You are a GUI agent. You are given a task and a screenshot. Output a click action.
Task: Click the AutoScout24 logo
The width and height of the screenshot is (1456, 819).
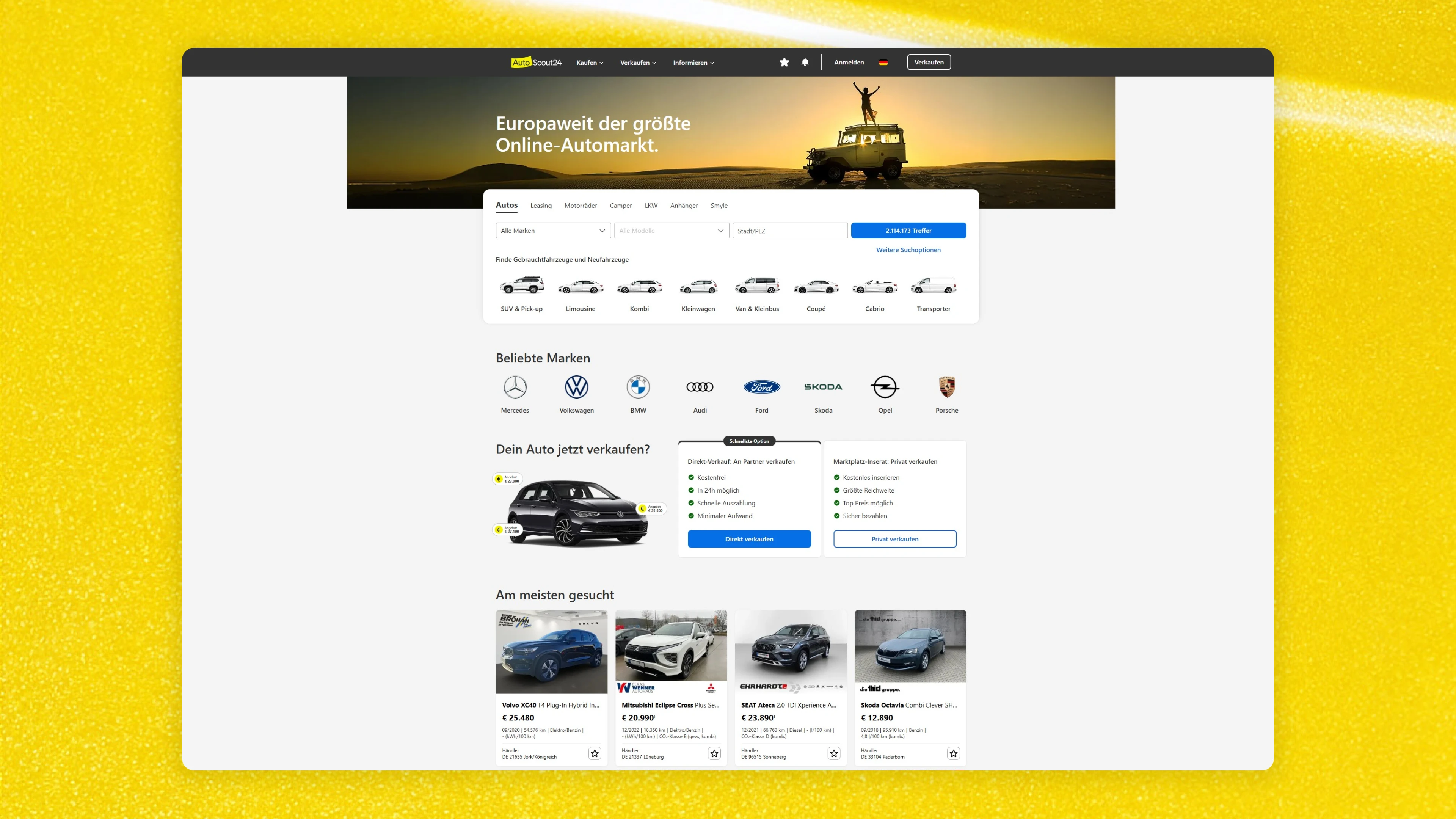pyautogui.click(x=536, y=62)
